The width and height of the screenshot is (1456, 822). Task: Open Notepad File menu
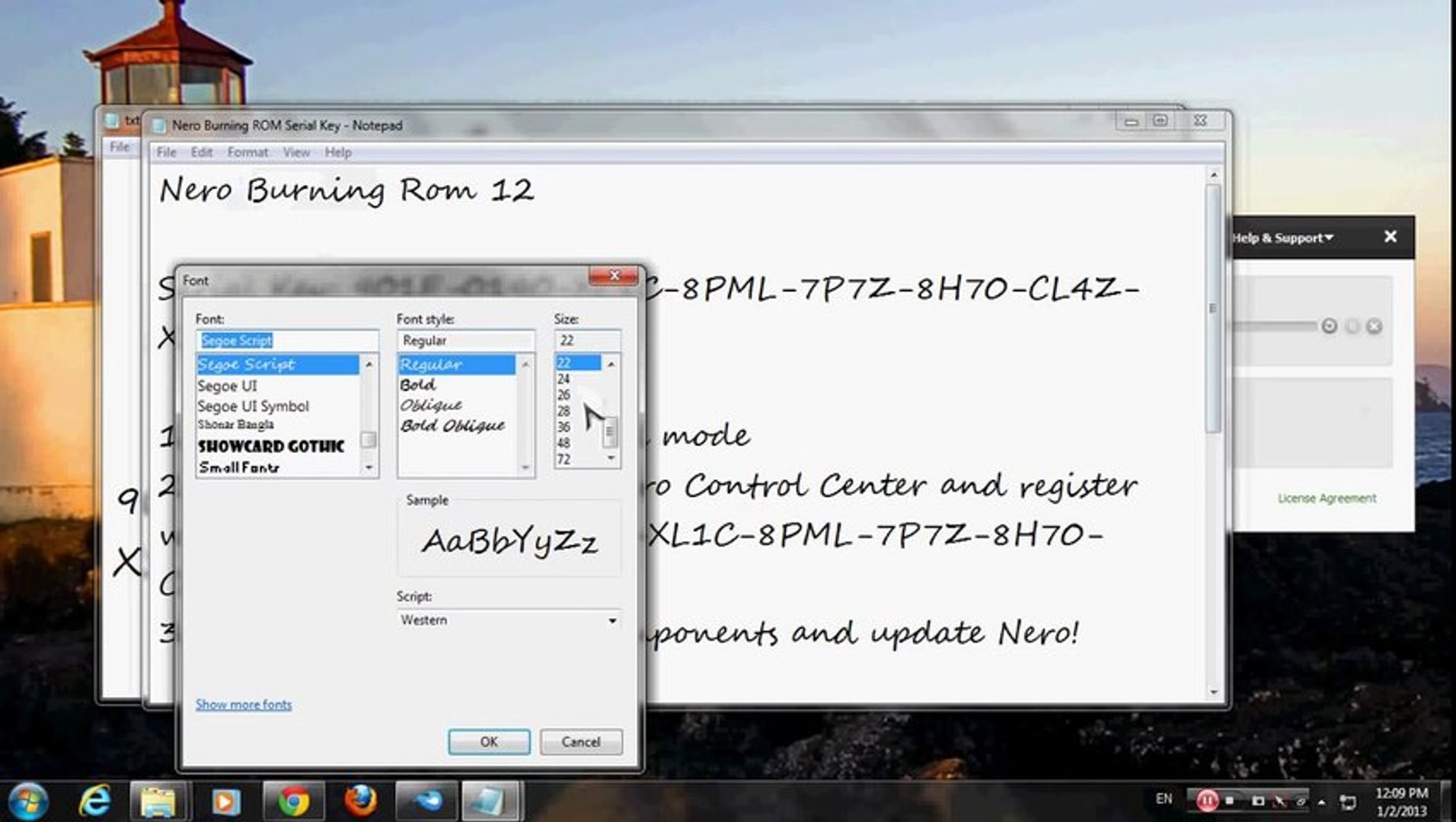(x=166, y=152)
